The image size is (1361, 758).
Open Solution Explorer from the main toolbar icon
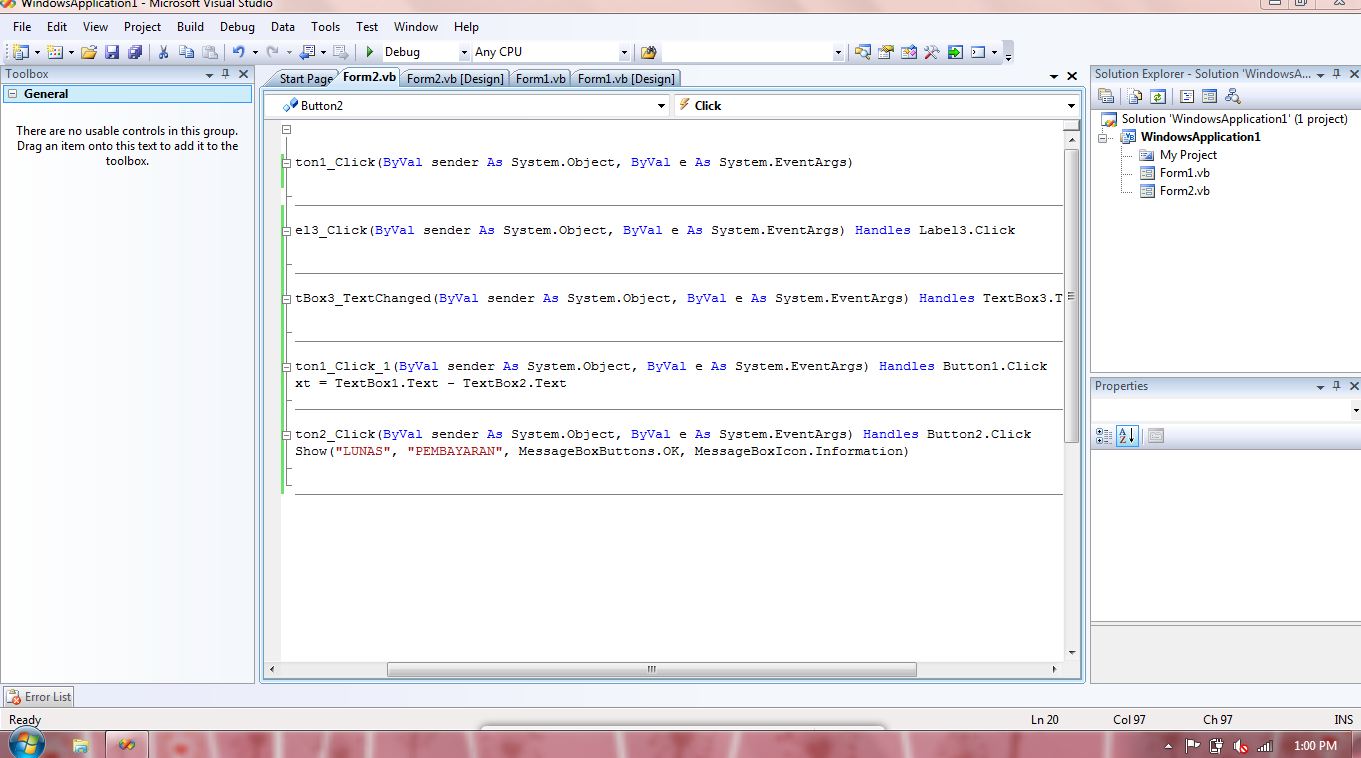(x=862, y=52)
